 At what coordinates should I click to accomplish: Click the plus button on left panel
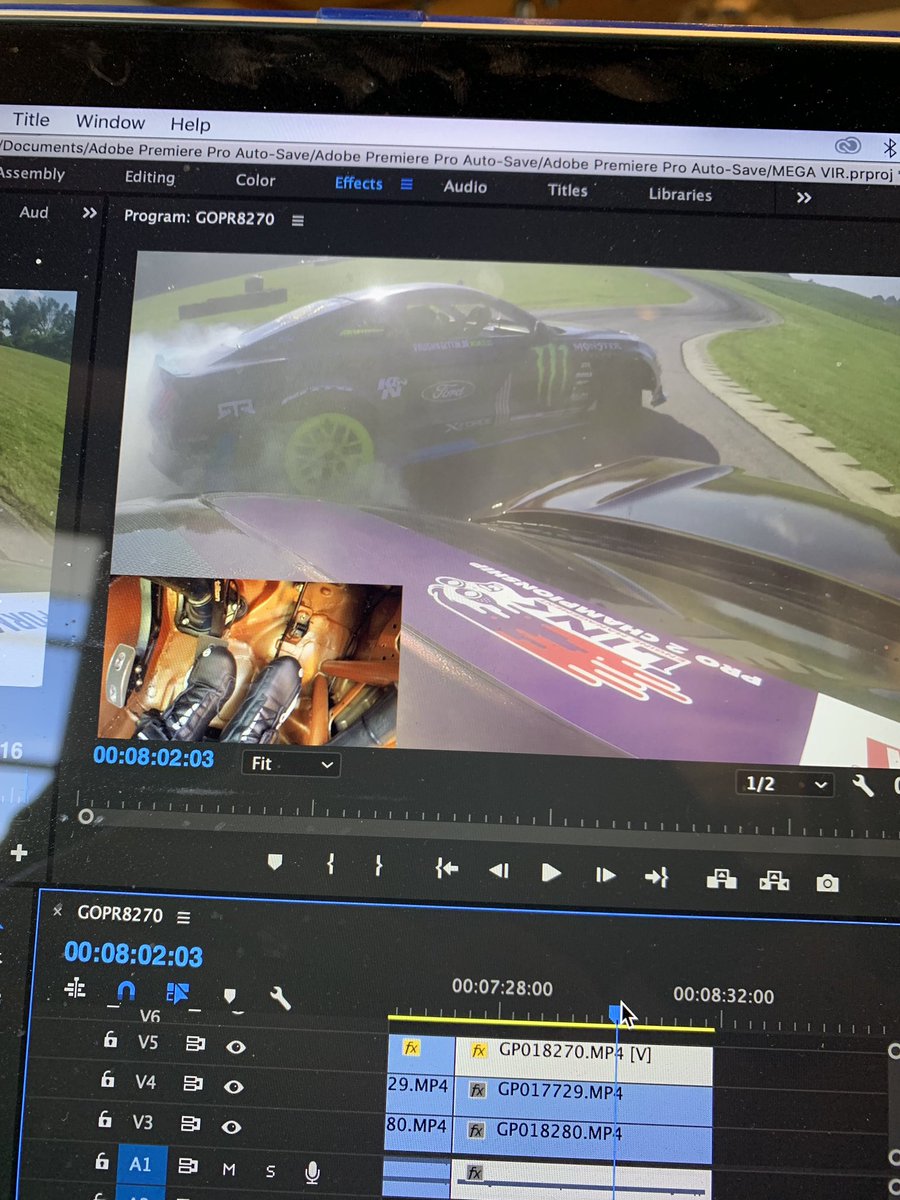[18, 853]
